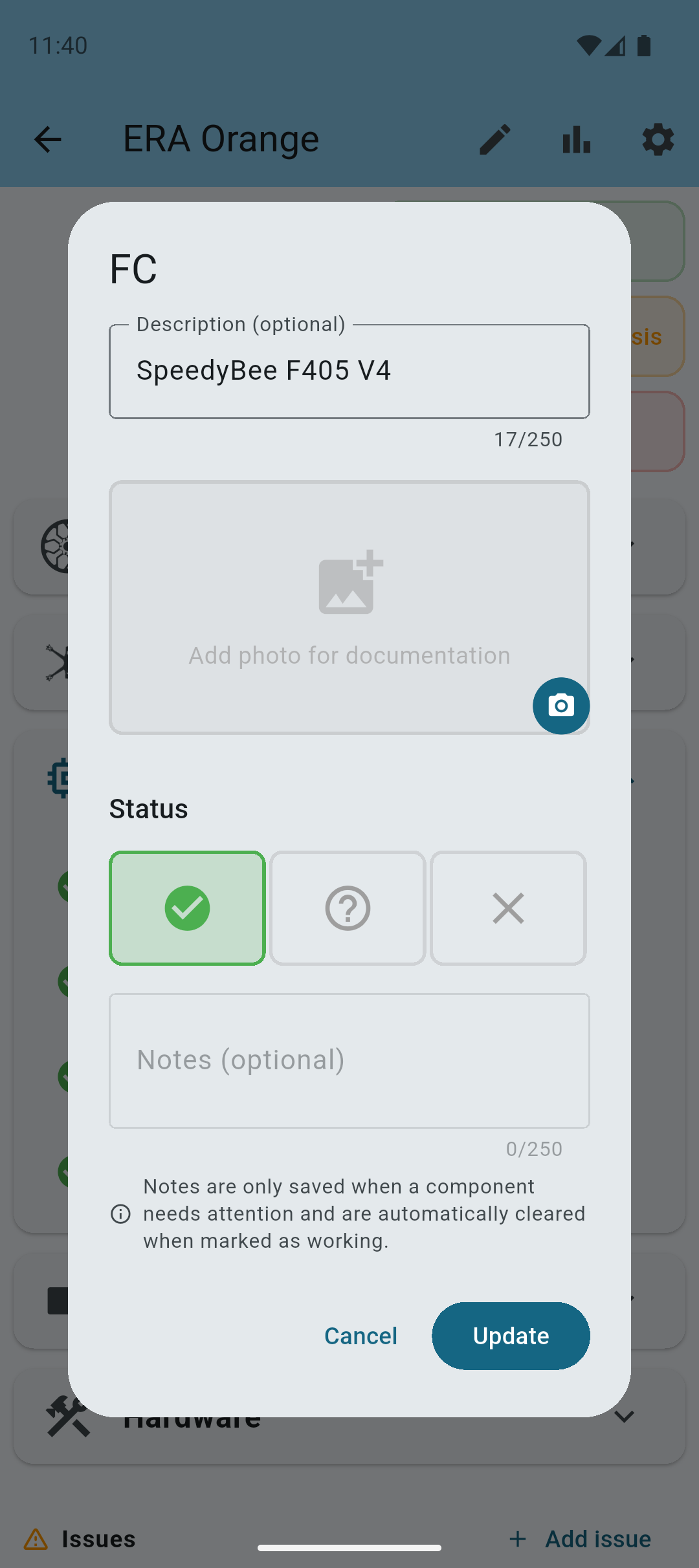Click the Add issue link
Screen dimensions: 699x1568
(x=581, y=1539)
